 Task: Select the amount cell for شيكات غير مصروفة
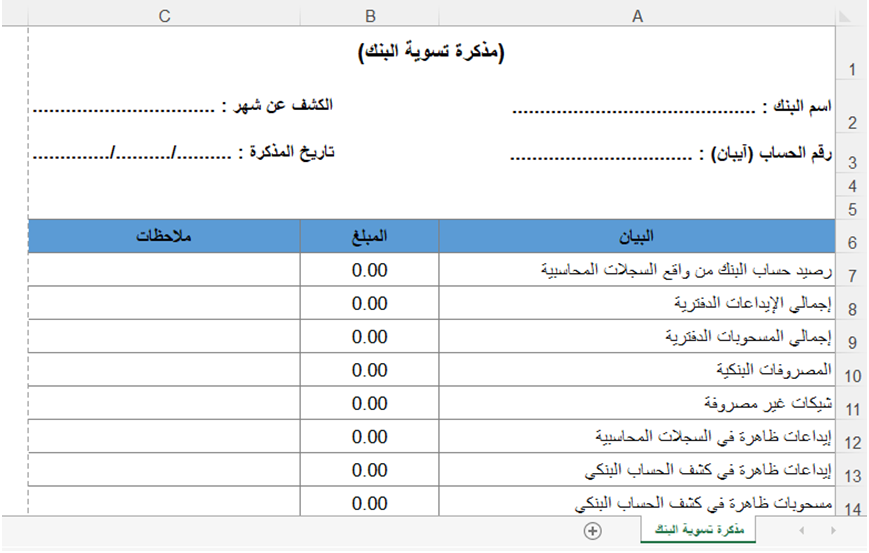pyautogui.click(x=370, y=404)
